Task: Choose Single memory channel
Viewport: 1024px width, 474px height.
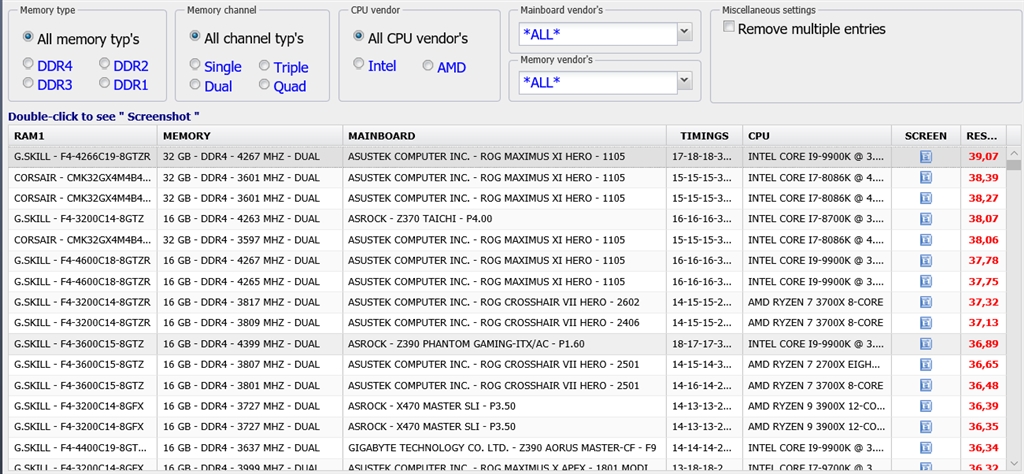Action: [195, 65]
